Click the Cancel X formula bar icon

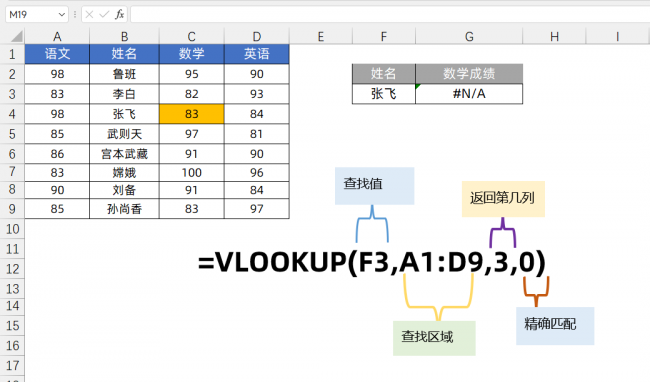[89, 15]
